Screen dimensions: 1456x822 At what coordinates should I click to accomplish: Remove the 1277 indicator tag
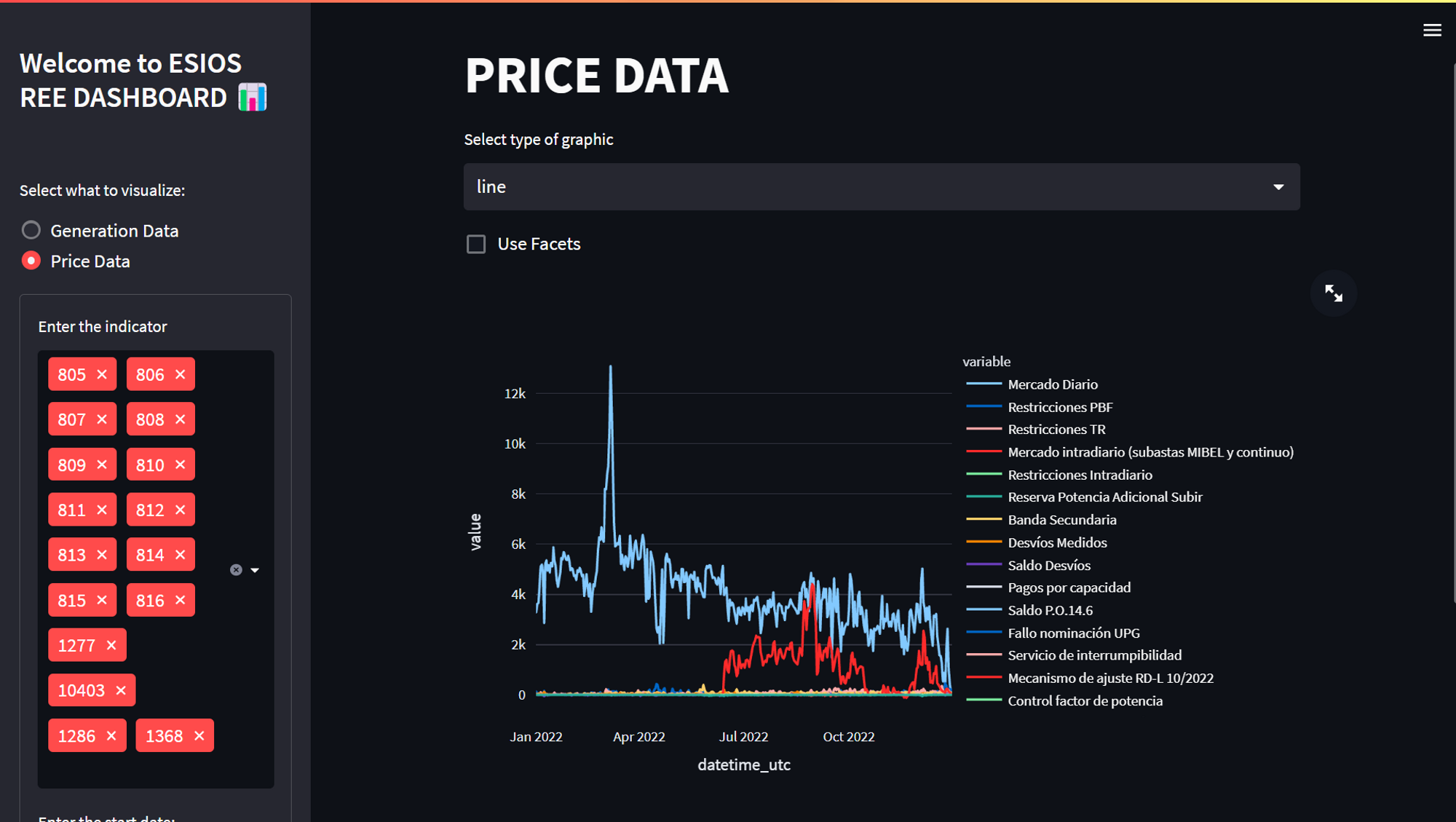coord(111,645)
